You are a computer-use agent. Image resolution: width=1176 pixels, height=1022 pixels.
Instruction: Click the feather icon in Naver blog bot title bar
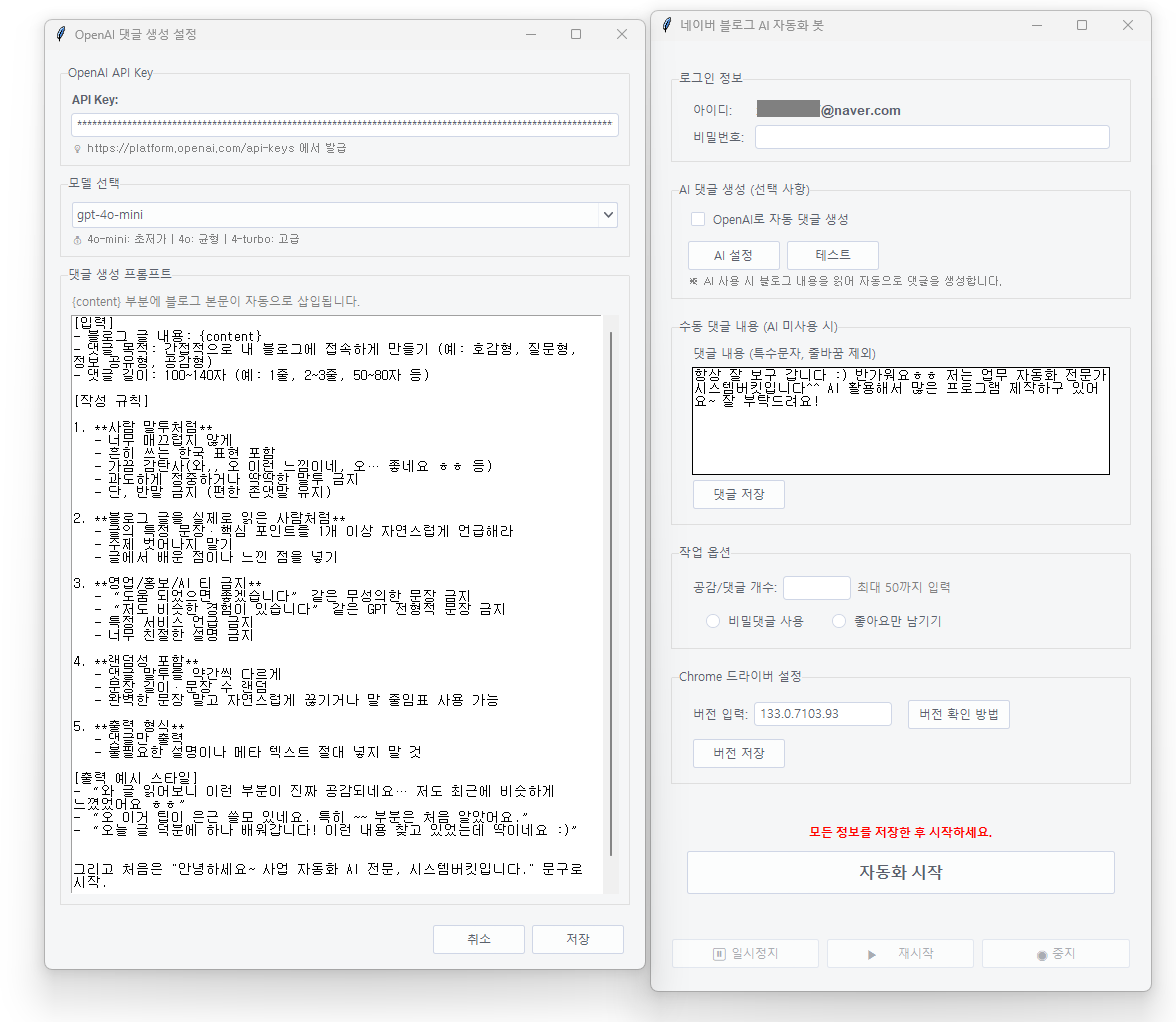pyautogui.click(x=667, y=25)
